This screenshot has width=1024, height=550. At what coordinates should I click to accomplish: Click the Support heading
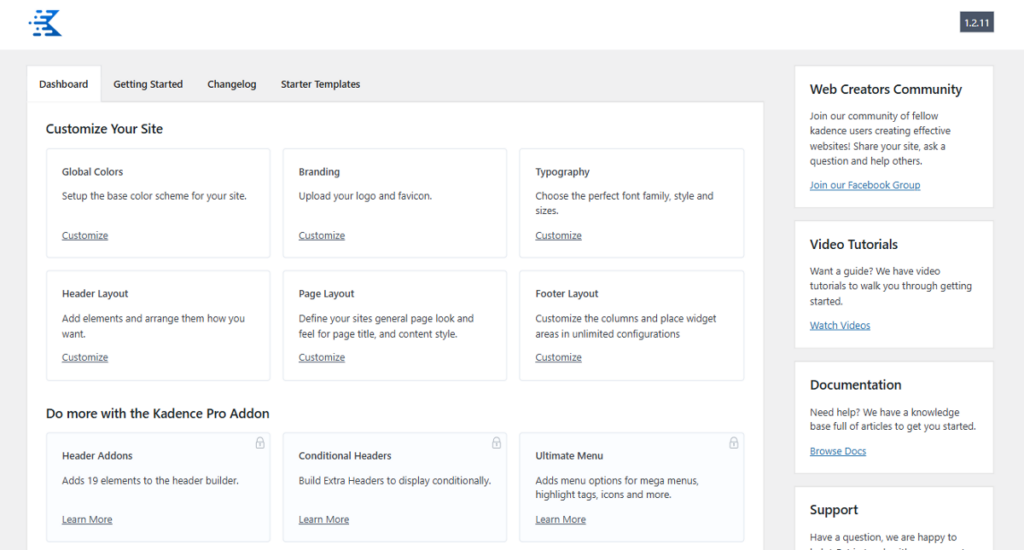[x=834, y=510]
